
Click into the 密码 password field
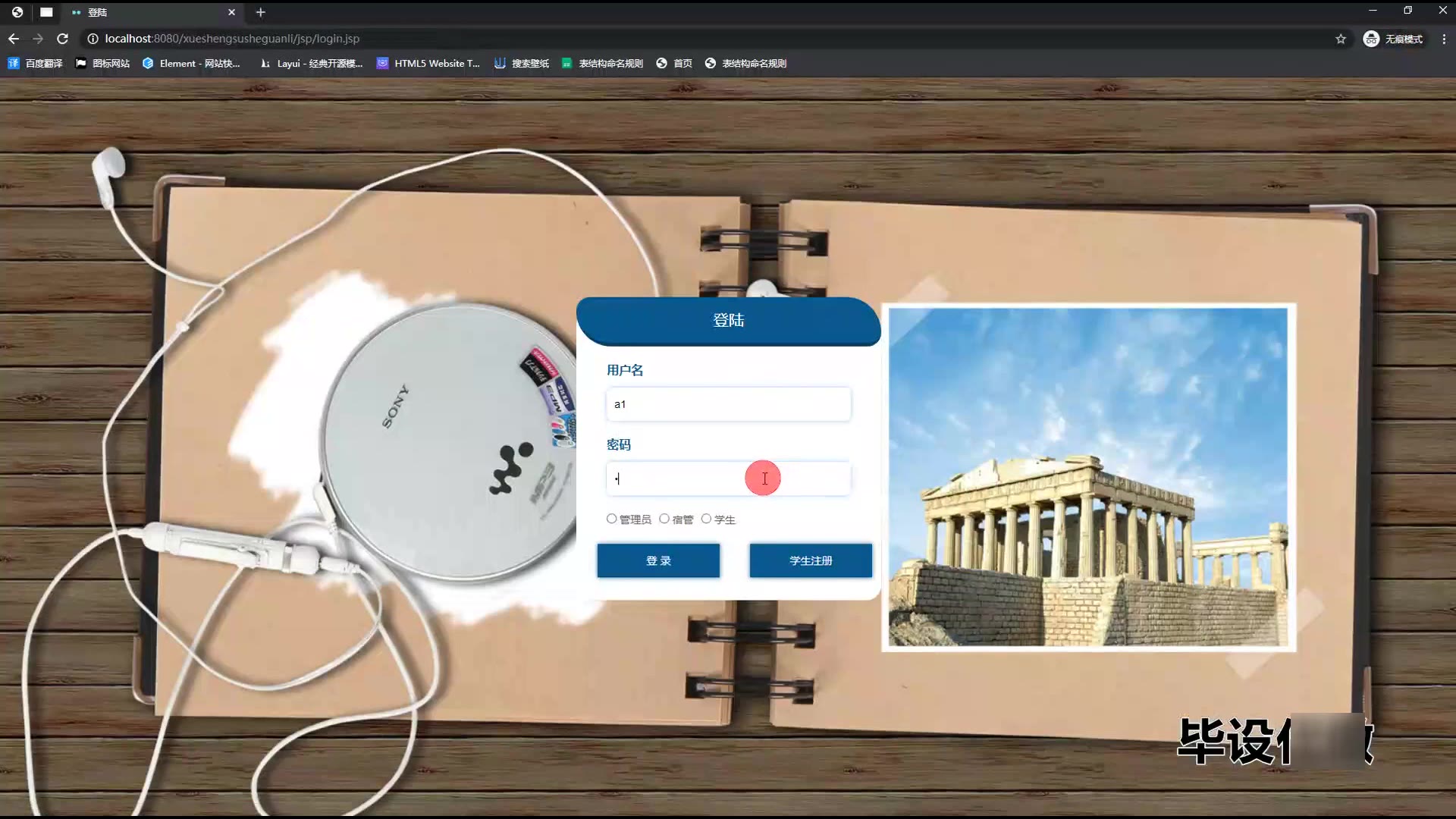[682, 479]
